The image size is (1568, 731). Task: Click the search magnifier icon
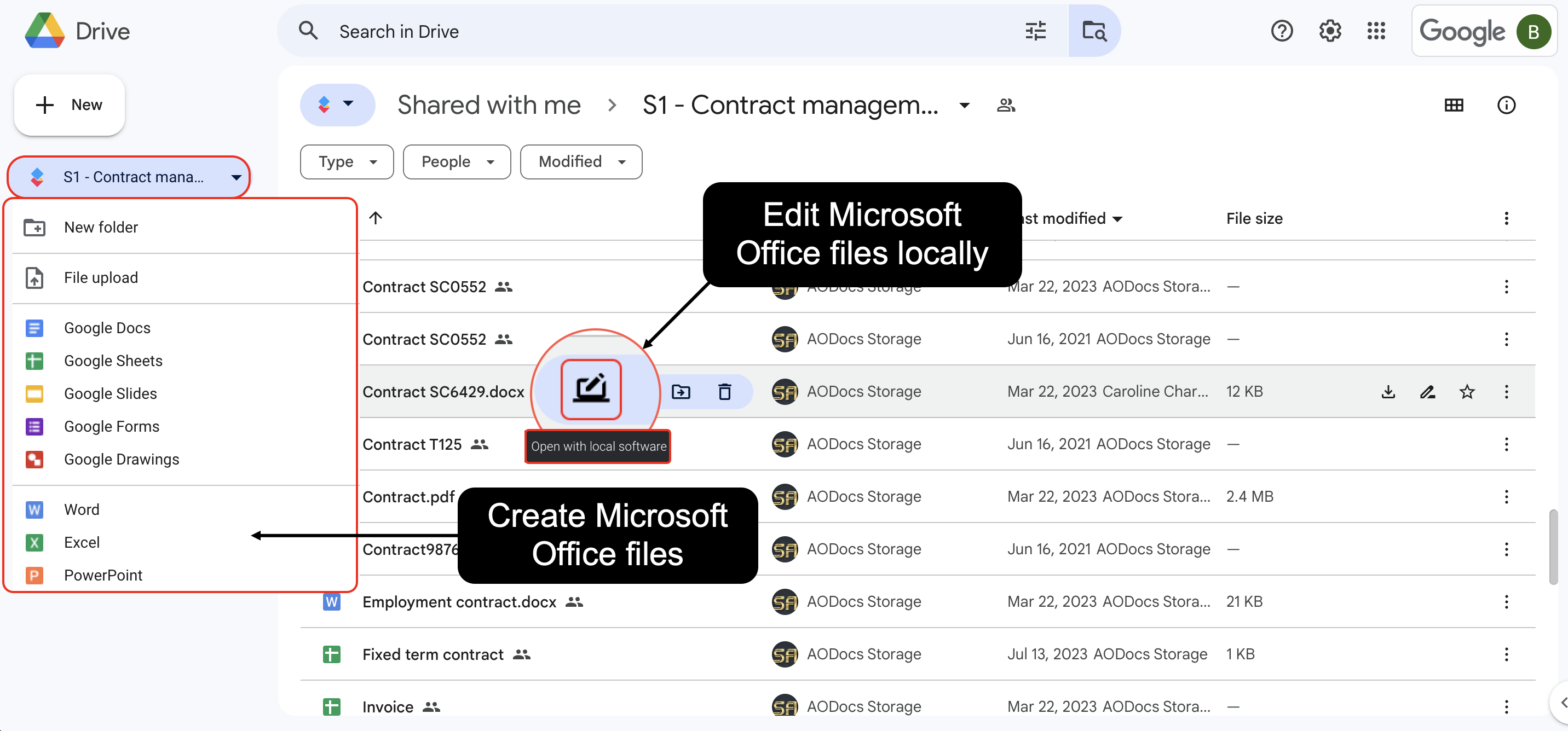coord(309,31)
